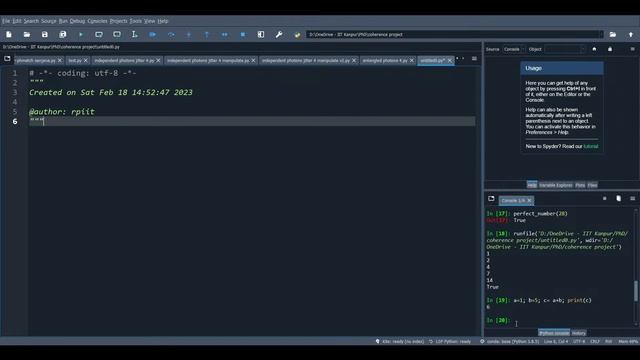Viewport: 640px width, 360px height.
Task: Click debugger step over icon
Action: pyautogui.click(x=171, y=35)
